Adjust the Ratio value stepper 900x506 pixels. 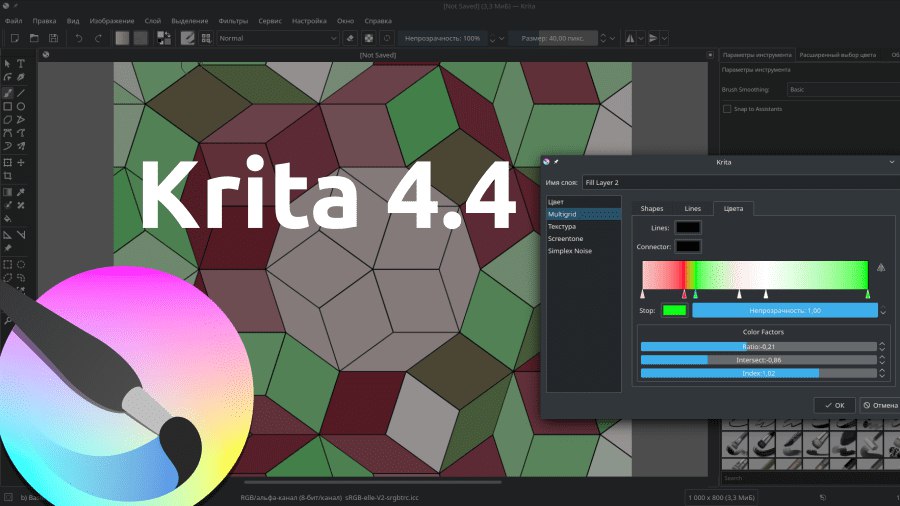tap(882, 347)
